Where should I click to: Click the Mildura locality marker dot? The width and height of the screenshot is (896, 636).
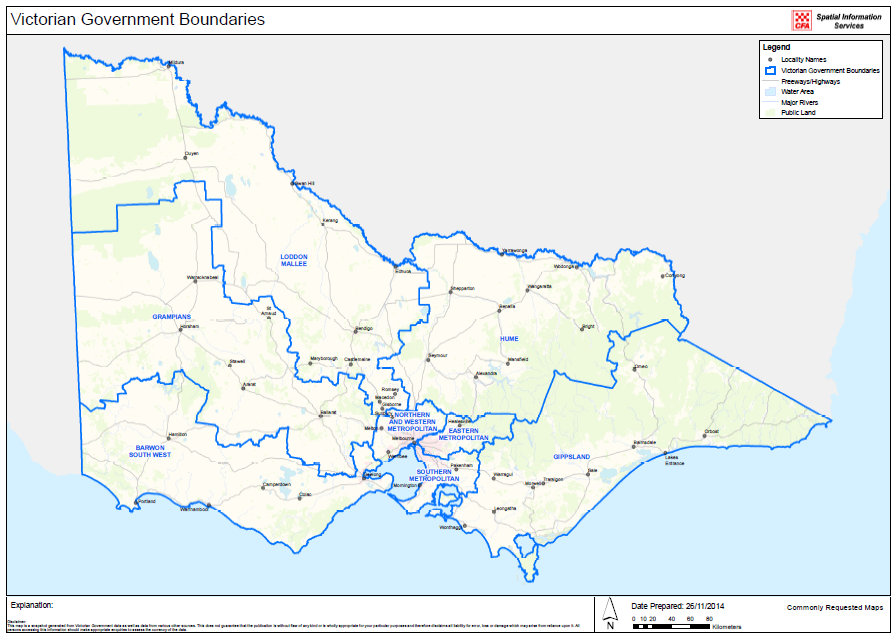[x=167, y=62]
